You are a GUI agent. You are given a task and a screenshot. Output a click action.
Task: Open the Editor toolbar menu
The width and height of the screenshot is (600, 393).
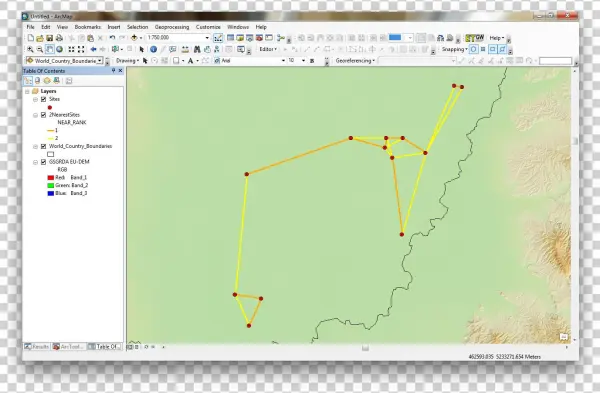(268, 49)
